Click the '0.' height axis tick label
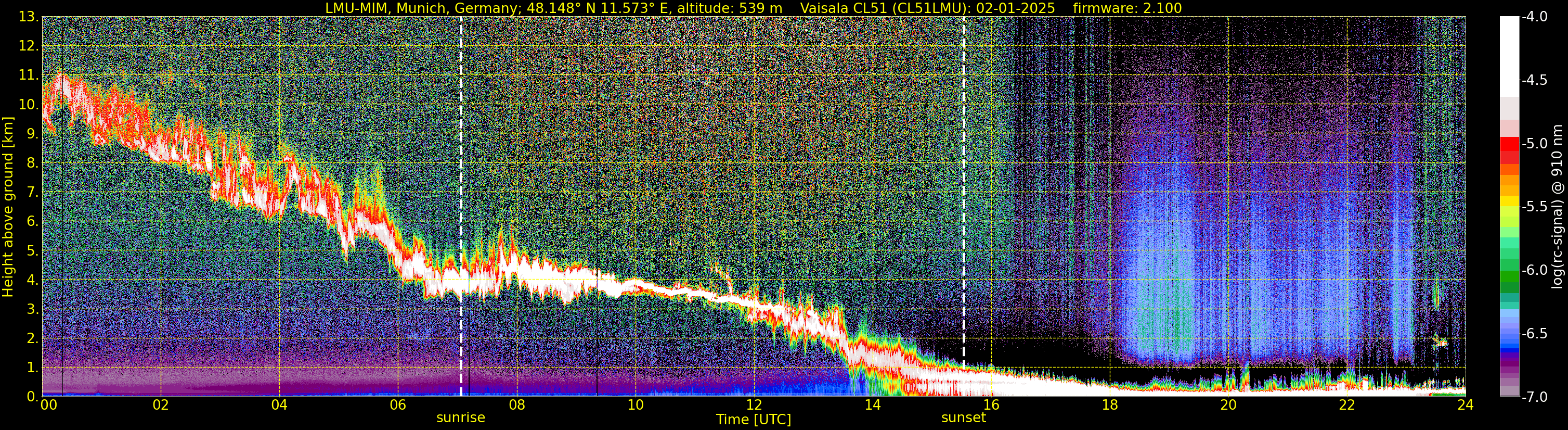 pyautogui.click(x=33, y=397)
